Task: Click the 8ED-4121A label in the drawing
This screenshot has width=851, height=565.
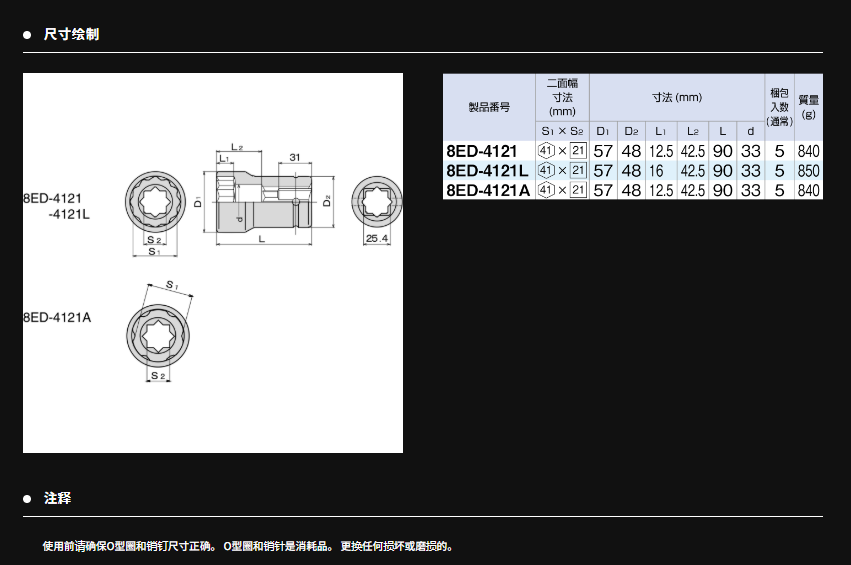Action: (58, 317)
